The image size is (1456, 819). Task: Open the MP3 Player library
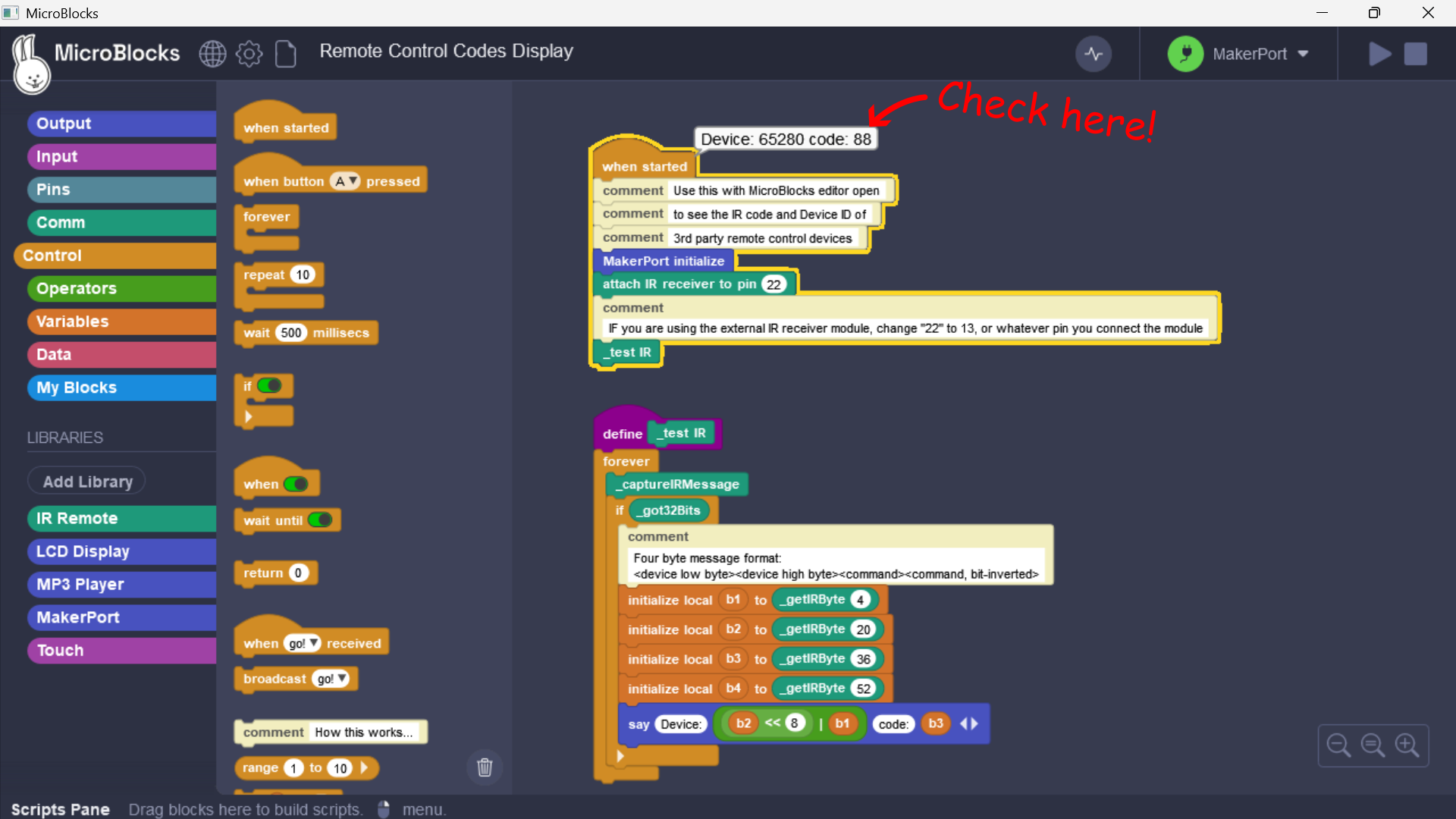121,585
